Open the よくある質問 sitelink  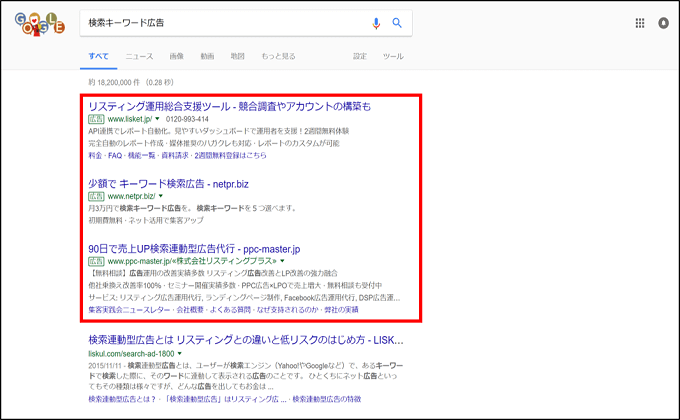point(230,310)
